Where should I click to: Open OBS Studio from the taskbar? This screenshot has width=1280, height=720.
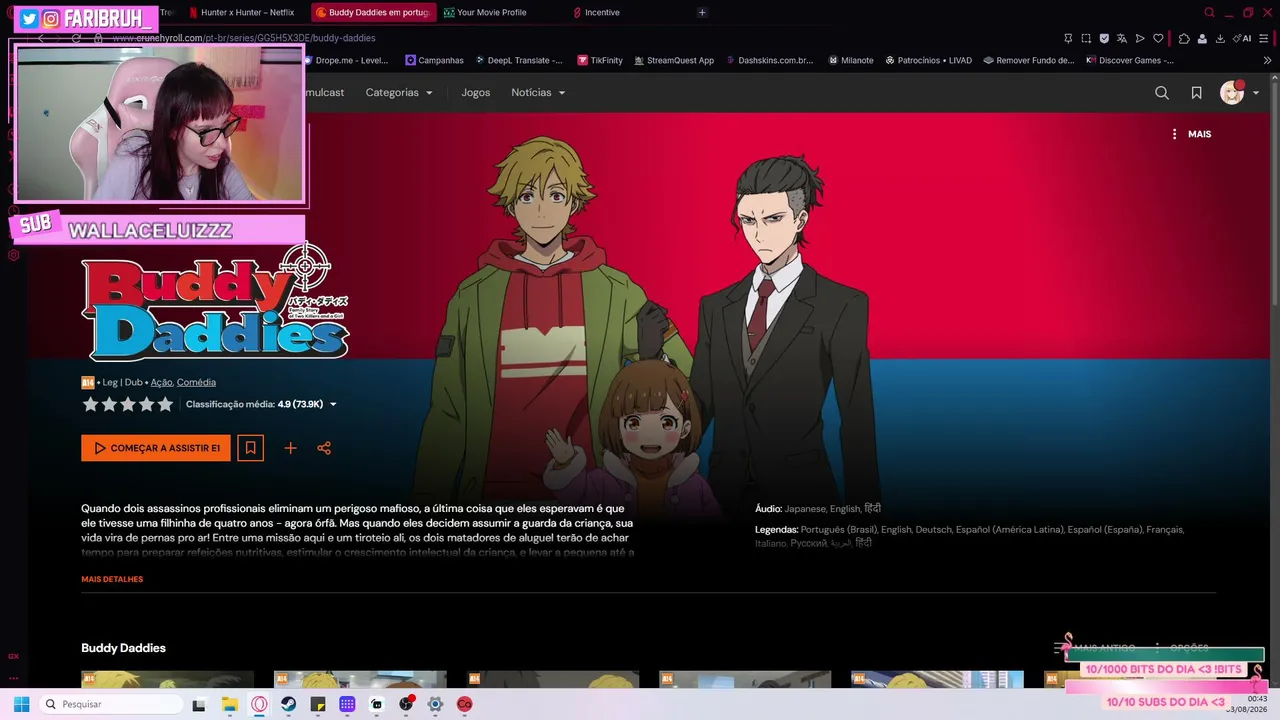406,704
